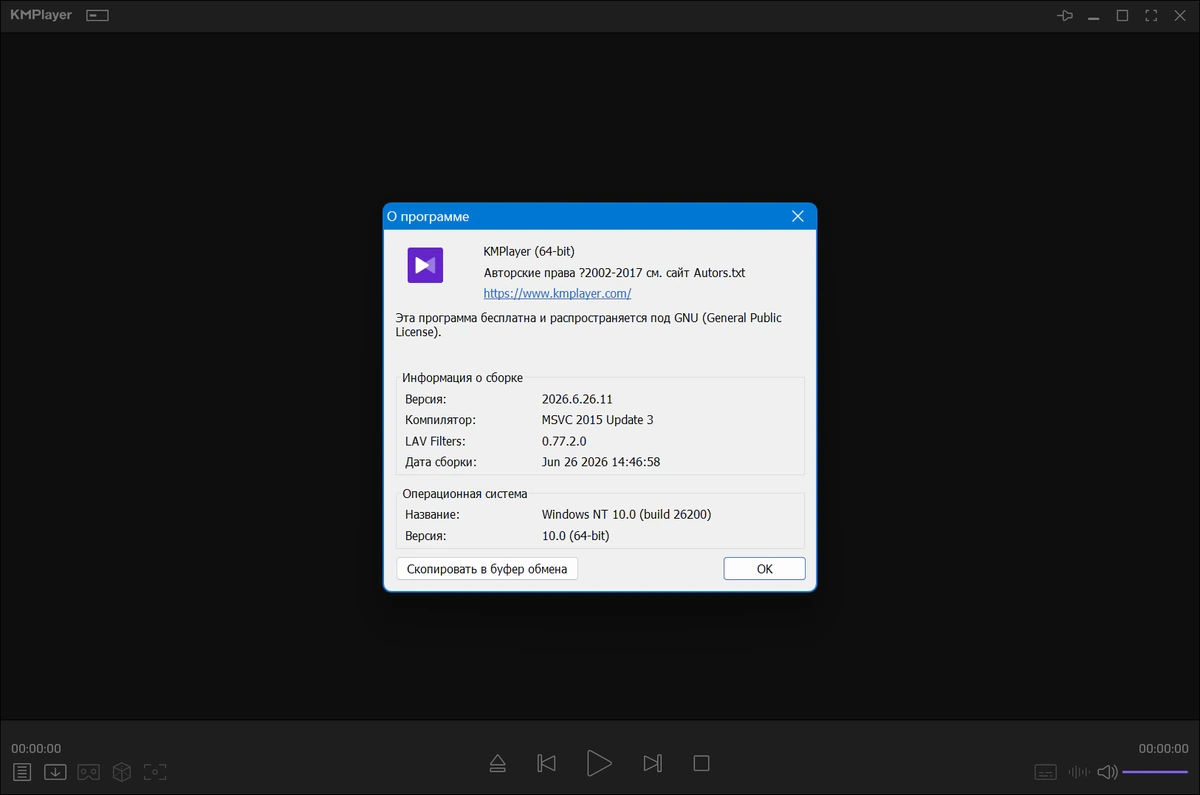Click Скопировать в буфер обмена button
The width and height of the screenshot is (1200, 795).
point(487,569)
